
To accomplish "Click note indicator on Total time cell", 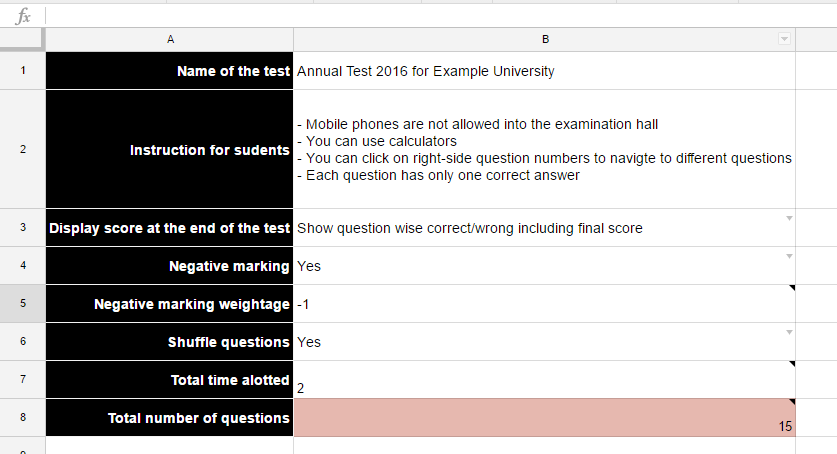I will tap(792, 364).
